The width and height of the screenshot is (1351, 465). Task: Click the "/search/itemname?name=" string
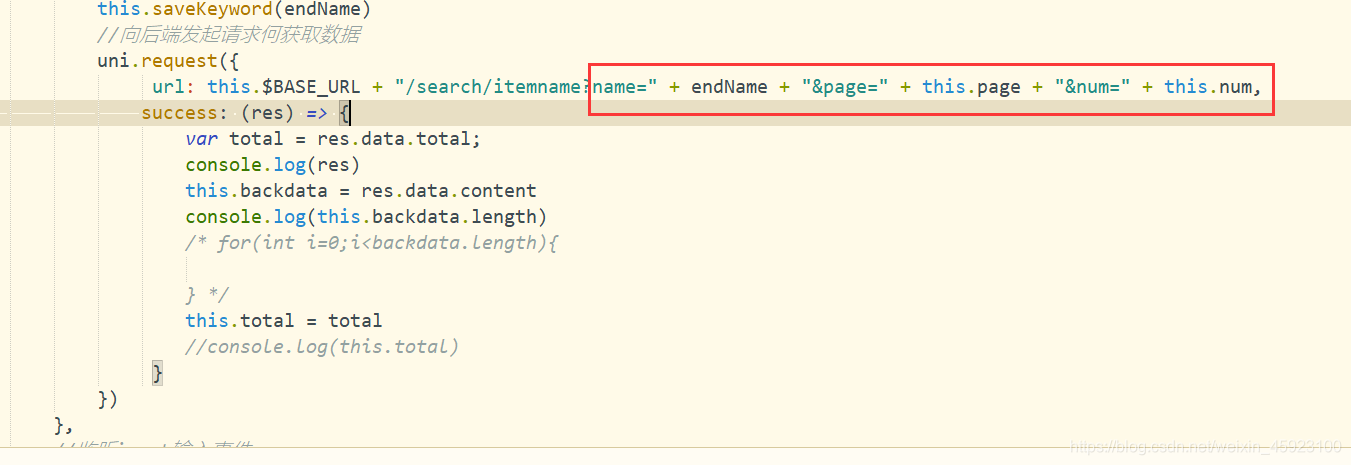click(x=525, y=87)
